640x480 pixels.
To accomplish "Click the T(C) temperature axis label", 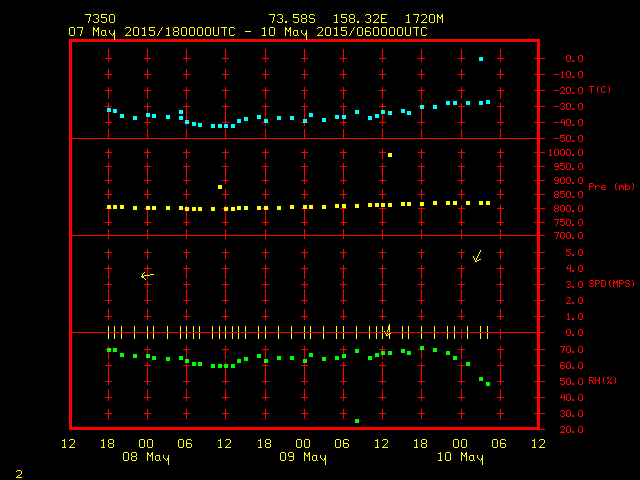I will coord(599,90).
